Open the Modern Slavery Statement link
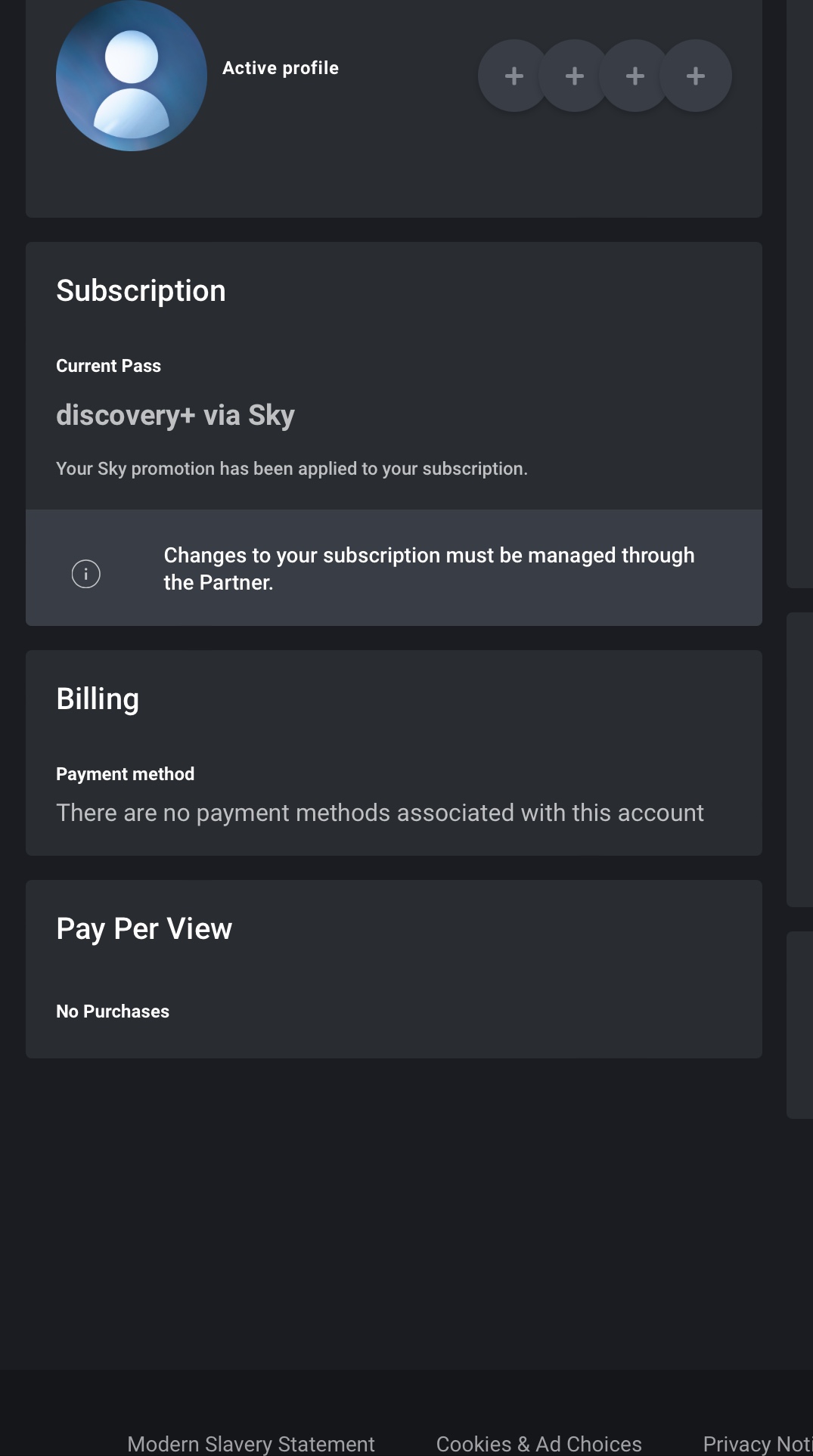This screenshot has height=1456, width=813. click(x=251, y=1443)
